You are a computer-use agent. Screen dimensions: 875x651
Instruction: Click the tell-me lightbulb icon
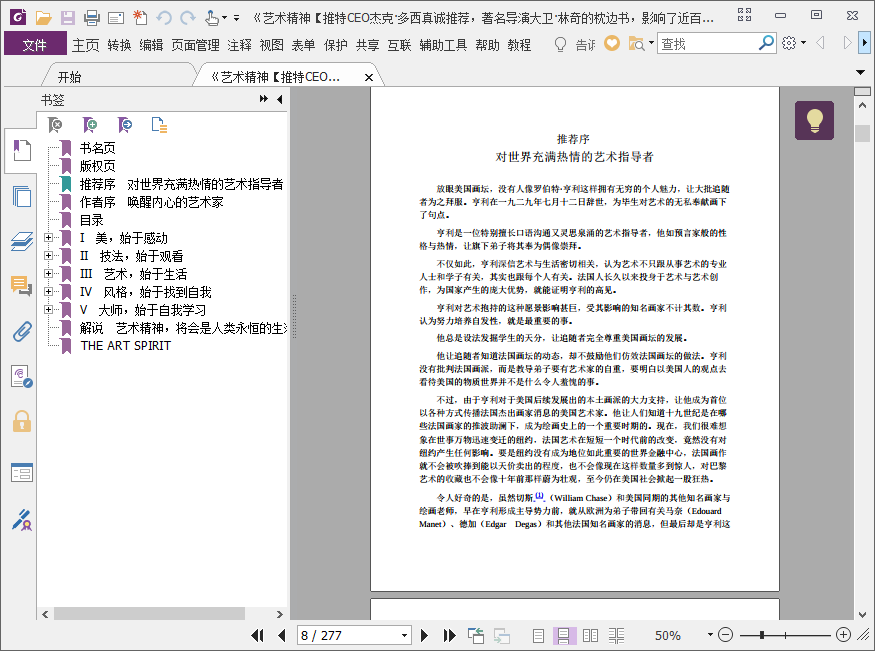click(x=560, y=44)
